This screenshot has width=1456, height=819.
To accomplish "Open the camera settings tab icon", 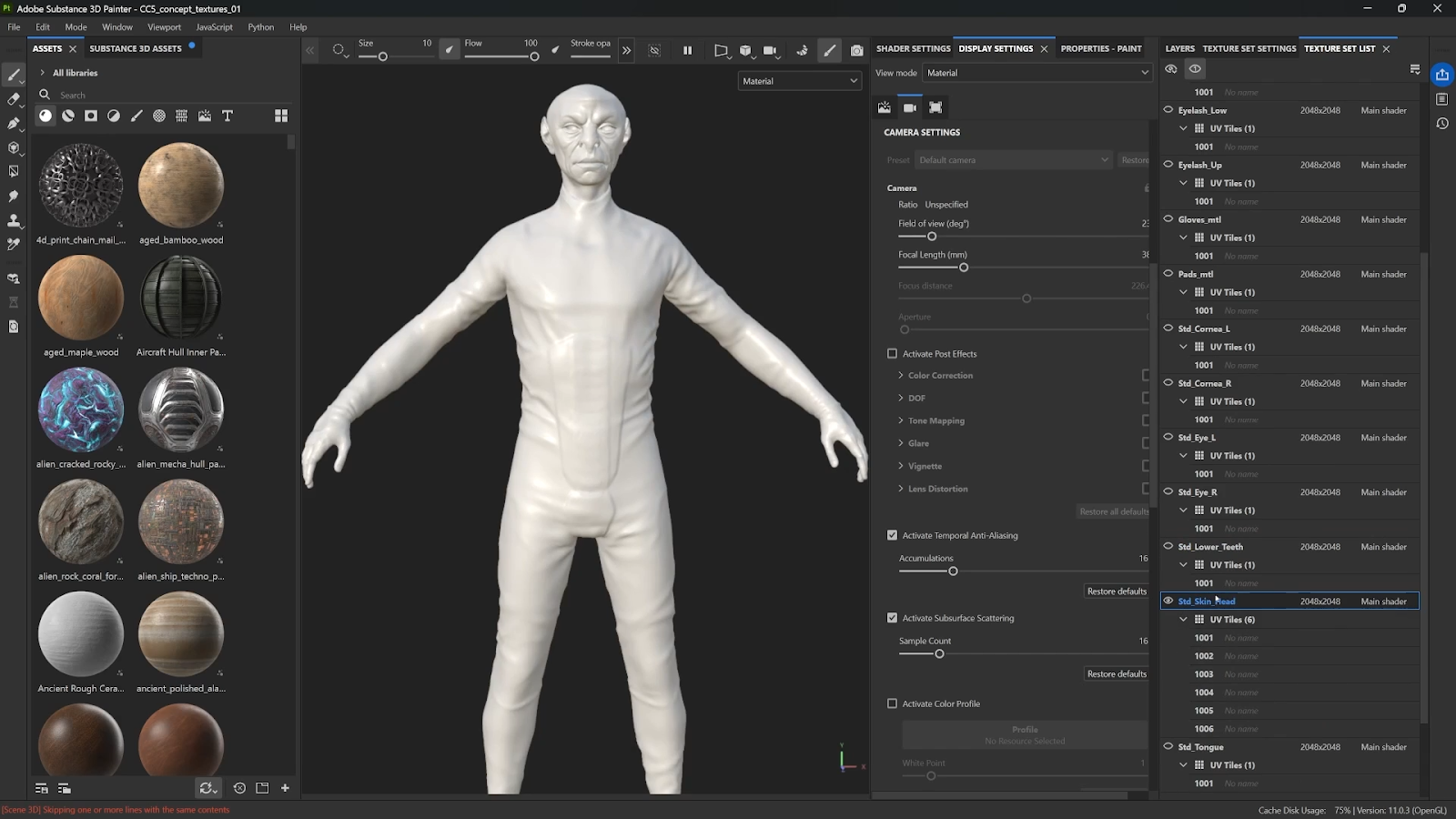I will [x=909, y=107].
